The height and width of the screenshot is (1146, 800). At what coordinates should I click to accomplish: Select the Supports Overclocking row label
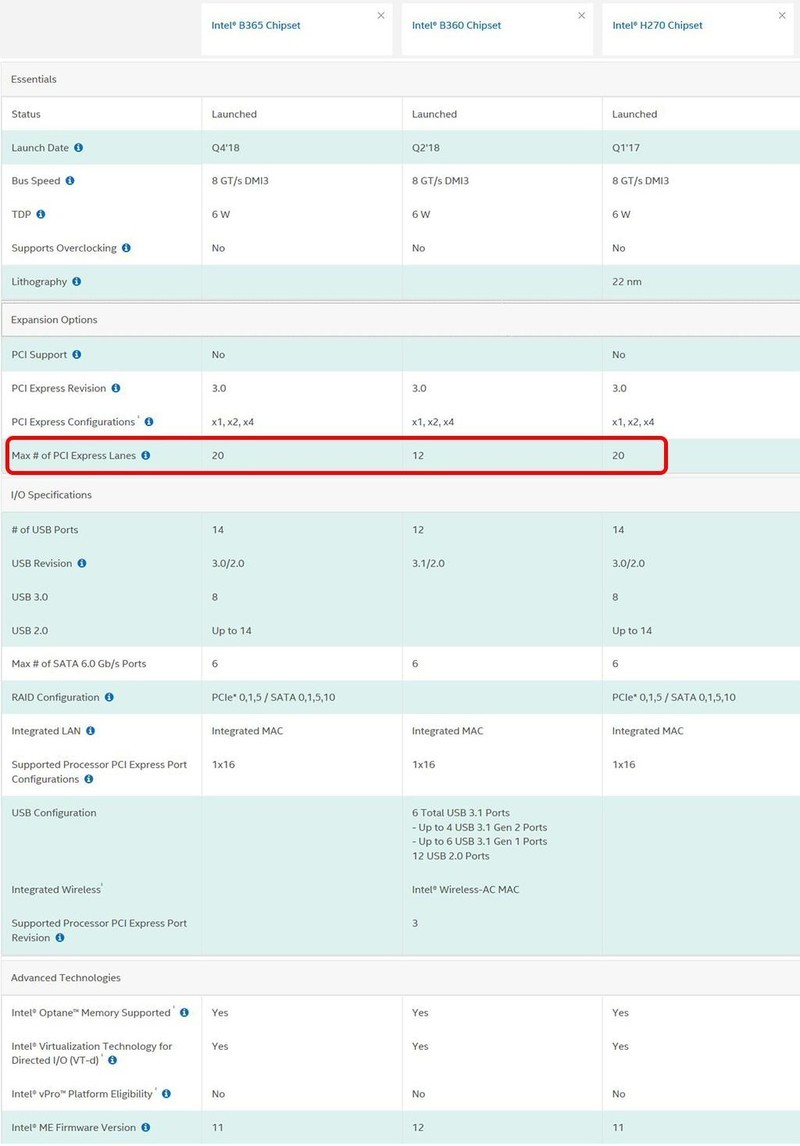(64, 248)
